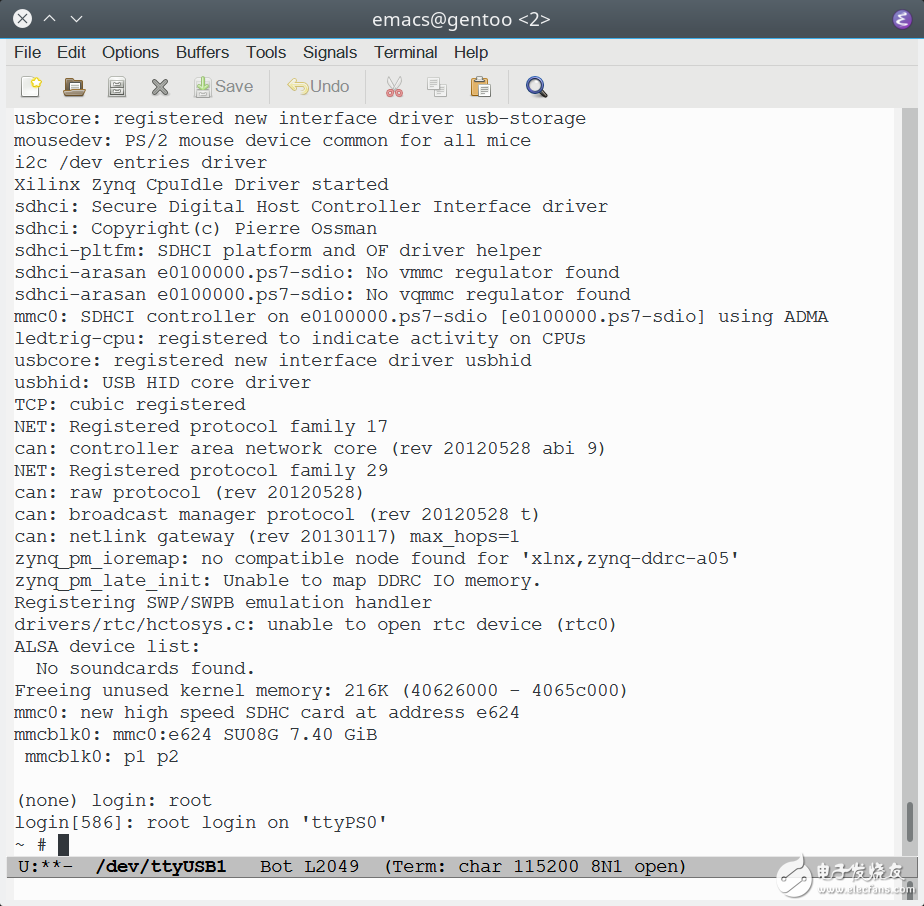Click /dev/ttyUSB1 in the mode line

160,866
